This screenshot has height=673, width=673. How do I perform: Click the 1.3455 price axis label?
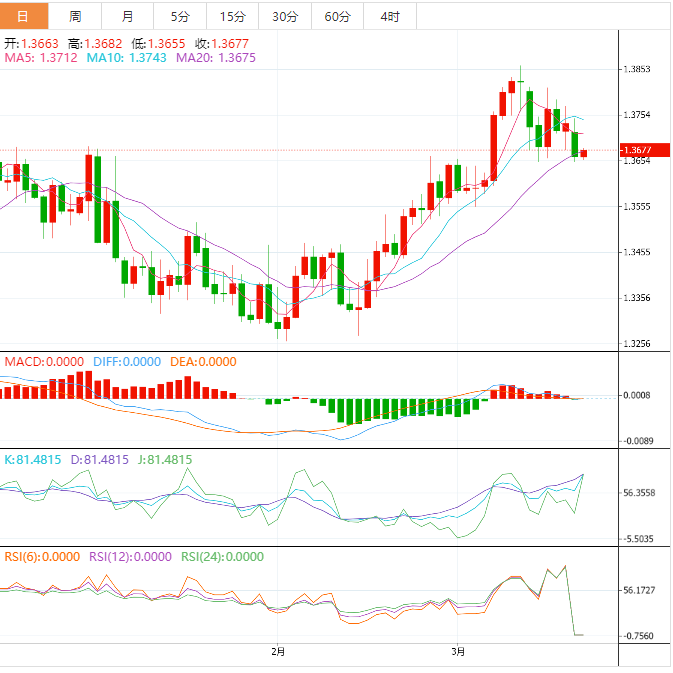pyautogui.click(x=637, y=252)
